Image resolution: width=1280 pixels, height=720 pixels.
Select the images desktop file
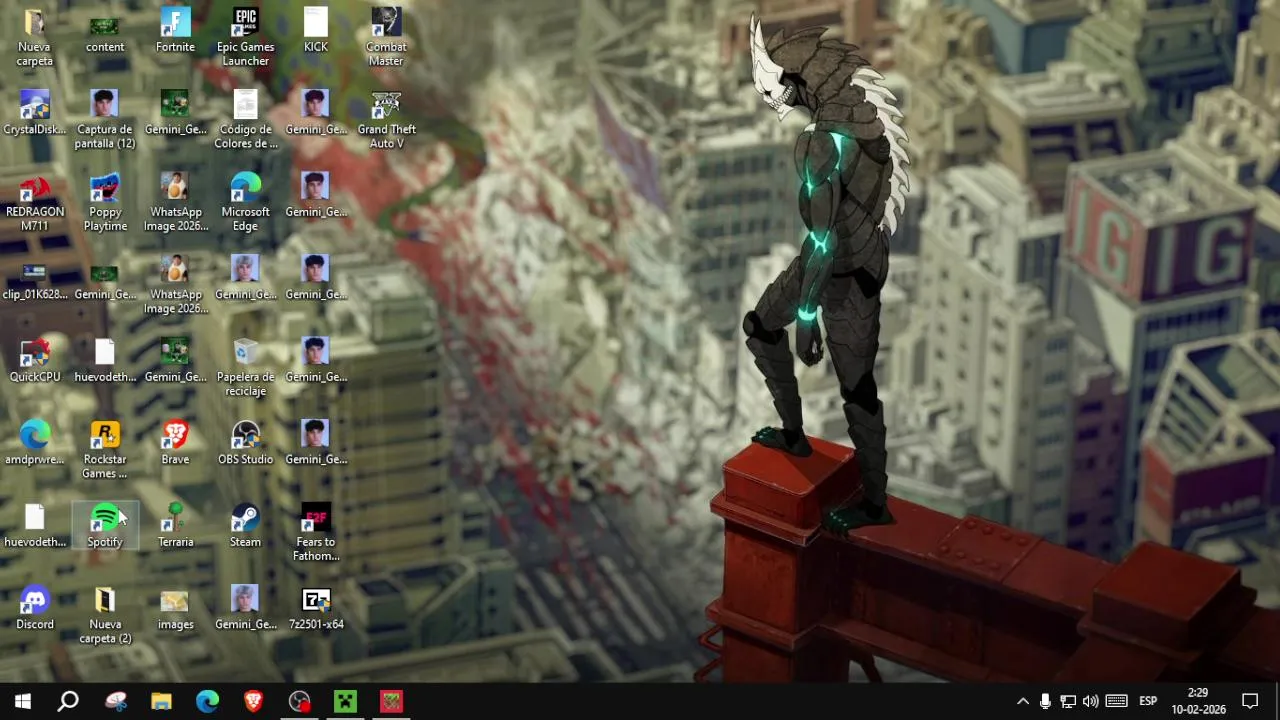[x=175, y=607]
